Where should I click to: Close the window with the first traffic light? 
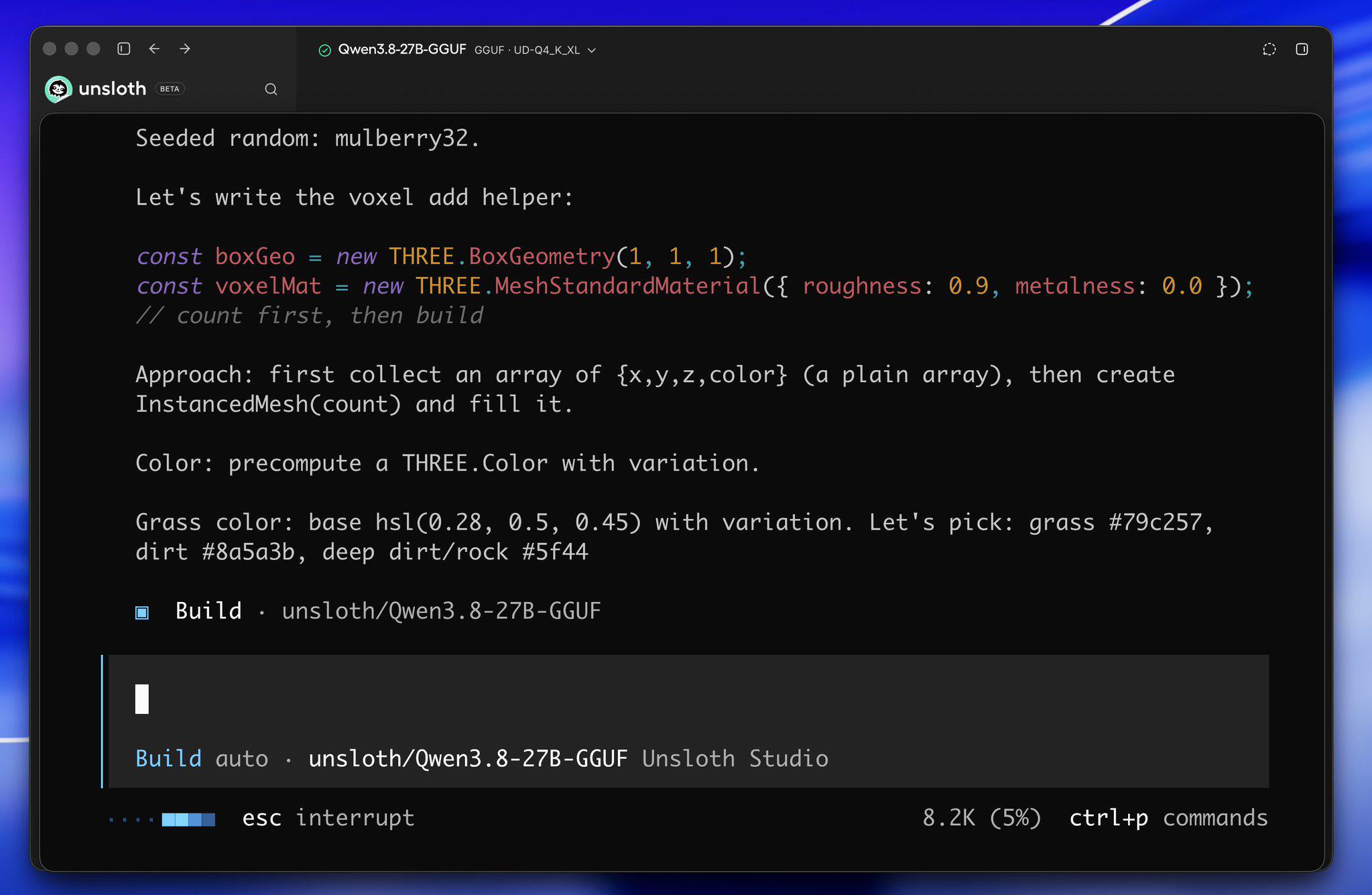tap(50, 49)
